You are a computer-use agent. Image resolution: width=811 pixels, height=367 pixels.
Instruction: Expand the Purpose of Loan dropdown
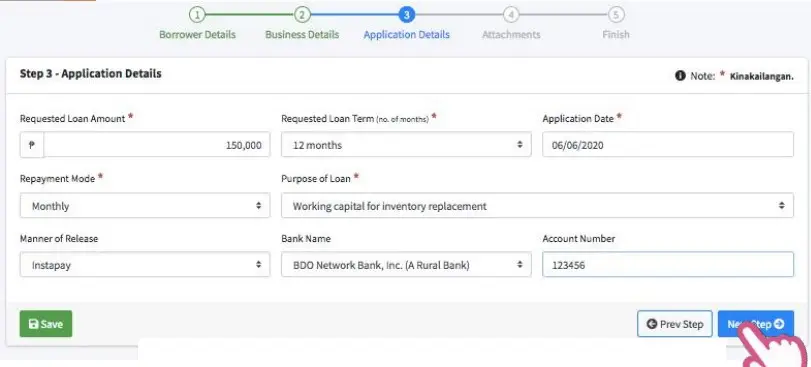coord(537,206)
